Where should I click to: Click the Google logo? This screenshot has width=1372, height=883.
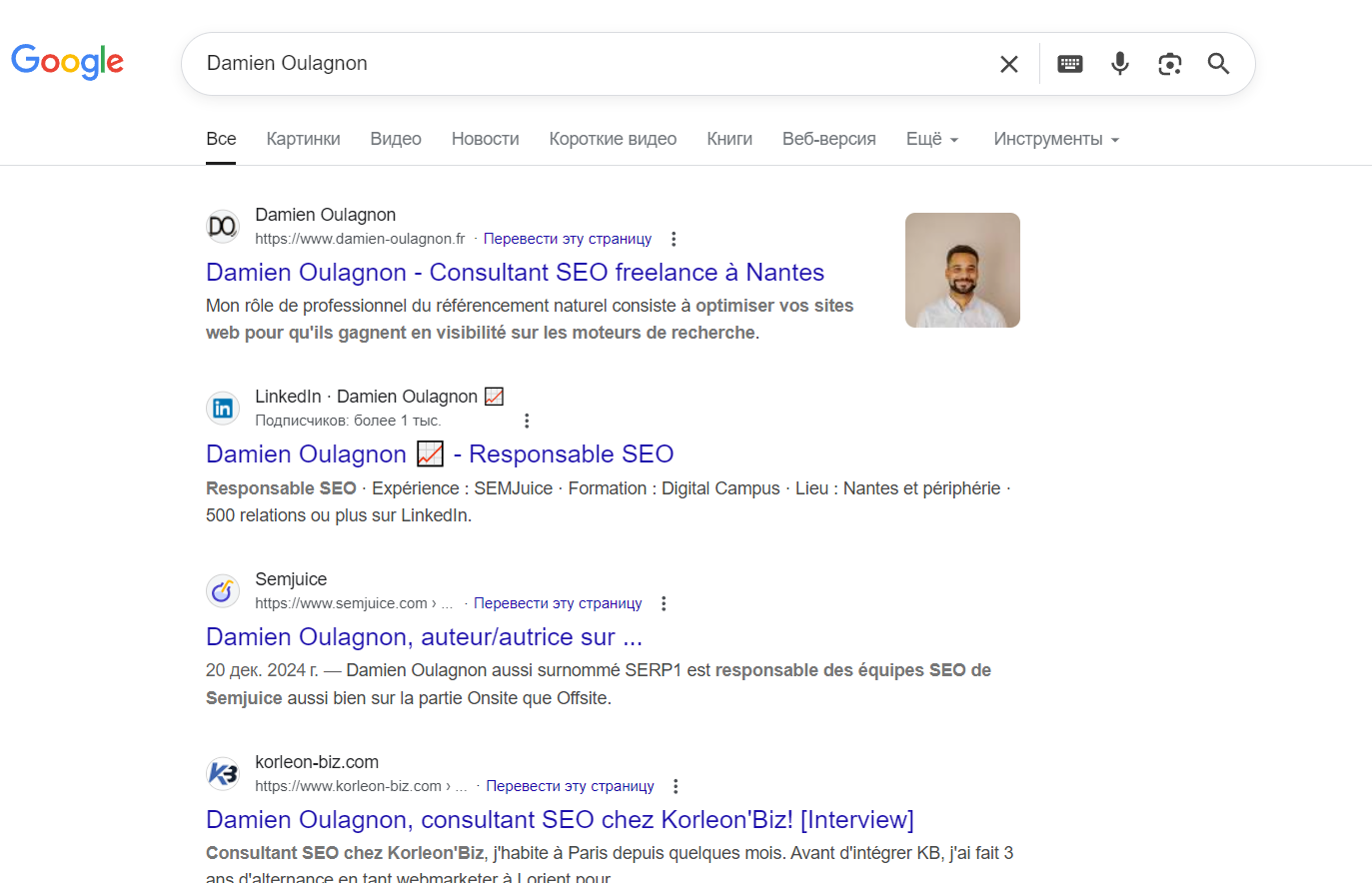(x=67, y=62)
